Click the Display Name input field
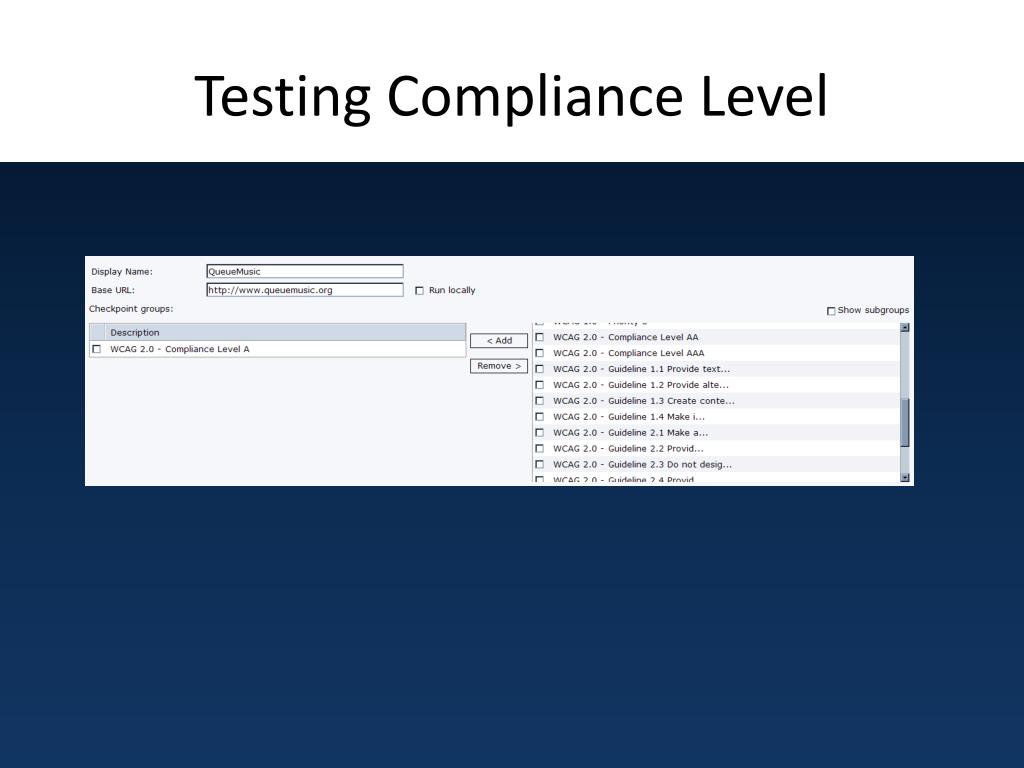This screenshot has height=768, width=1024. 305,272
